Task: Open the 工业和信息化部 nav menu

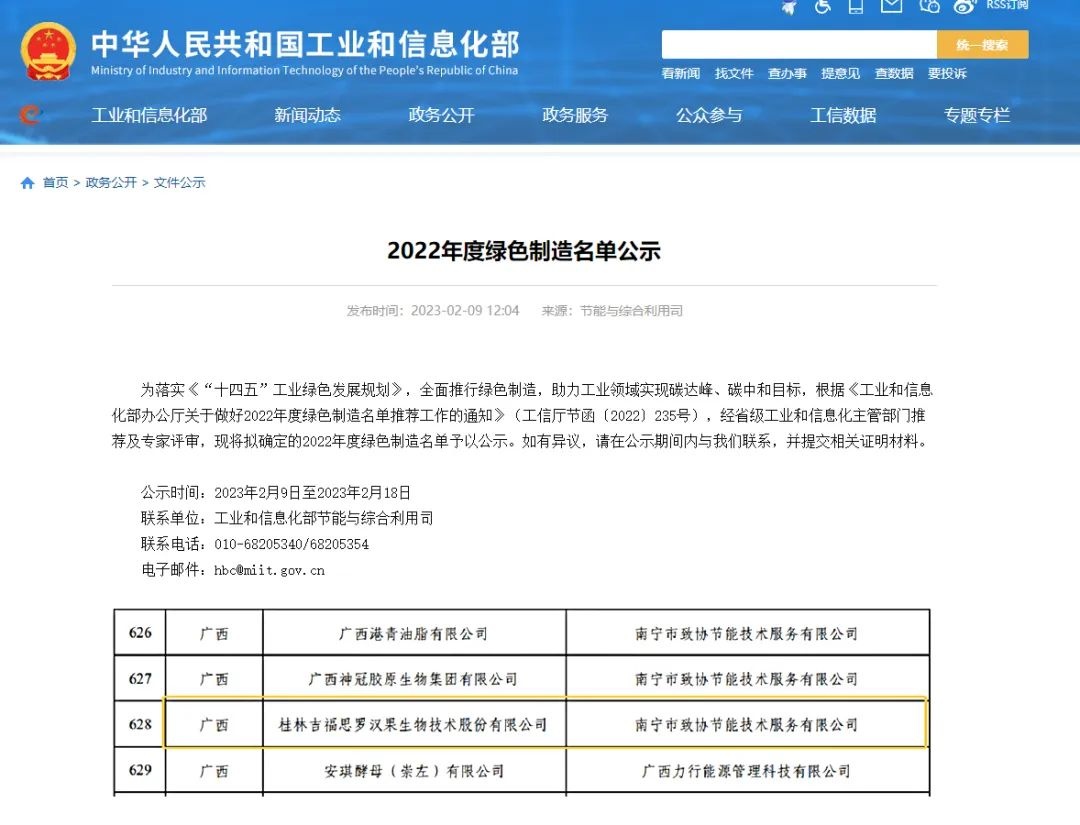Action: 149,115
